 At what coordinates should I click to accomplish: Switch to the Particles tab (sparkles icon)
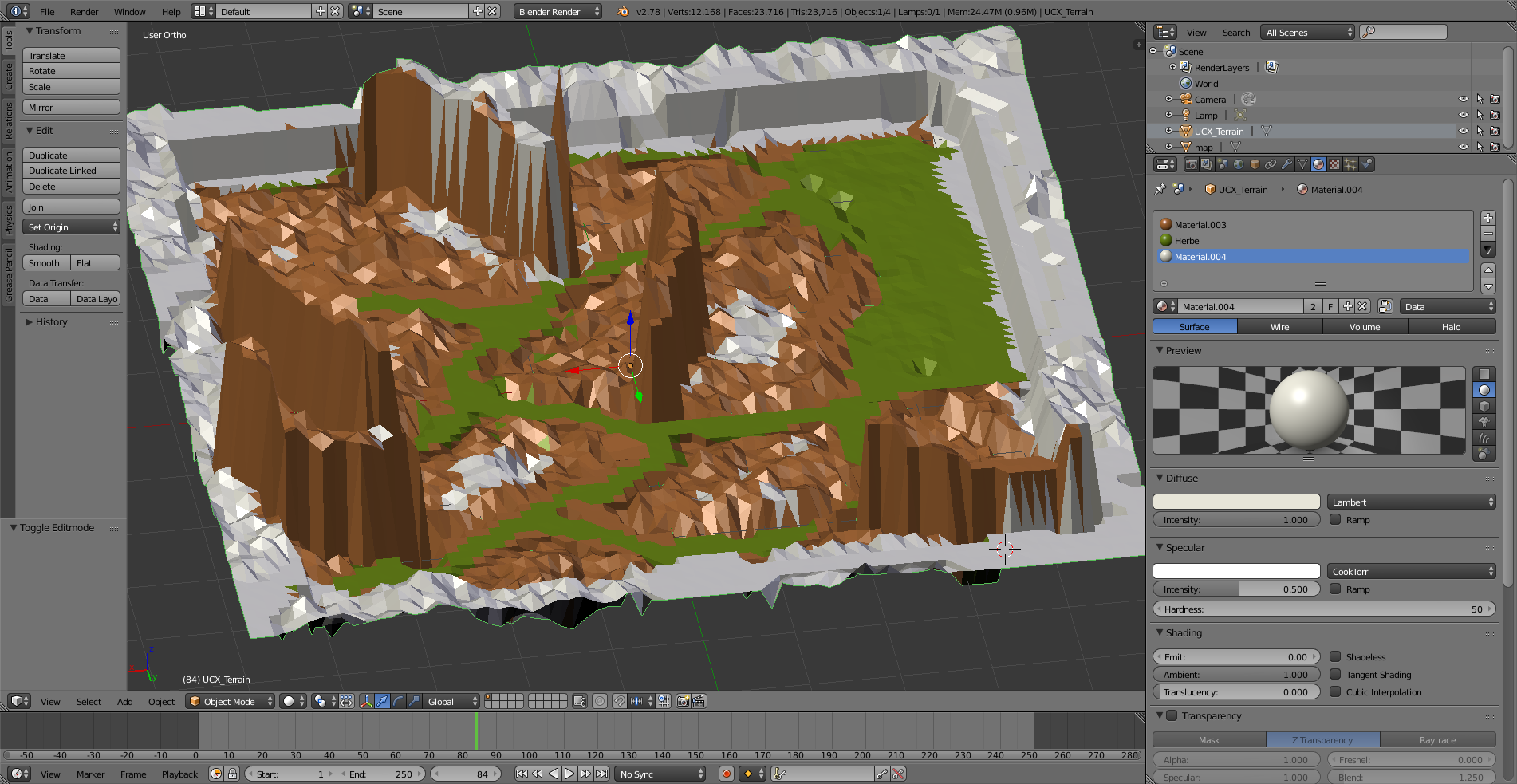point(1350,165)
